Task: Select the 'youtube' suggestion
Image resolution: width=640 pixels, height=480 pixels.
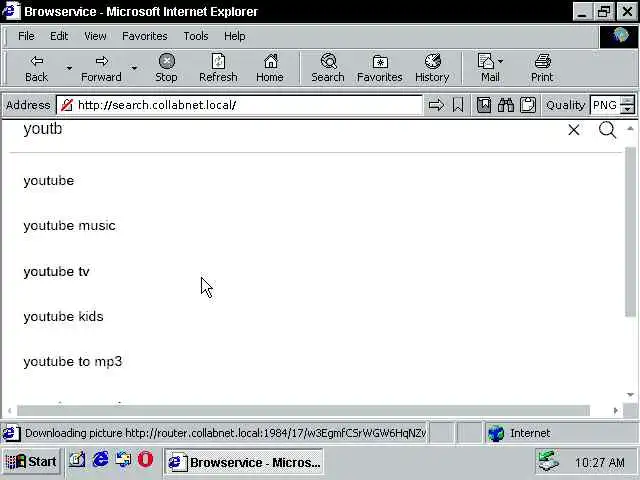Action: [x=49, y=180]
